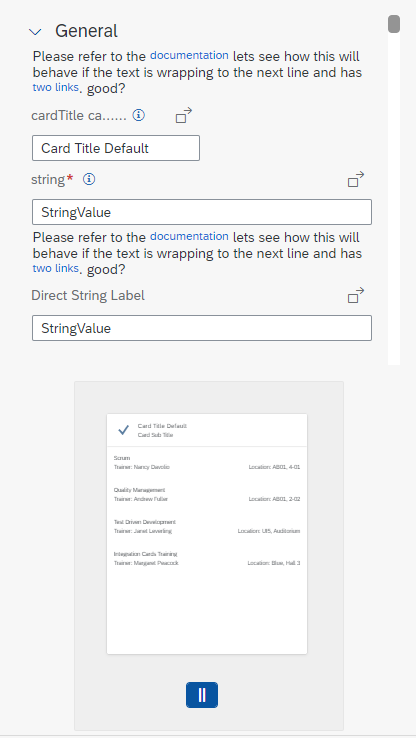Show info for the cardTitle field
Screen dimensions: 416x738
click(138, 115)
